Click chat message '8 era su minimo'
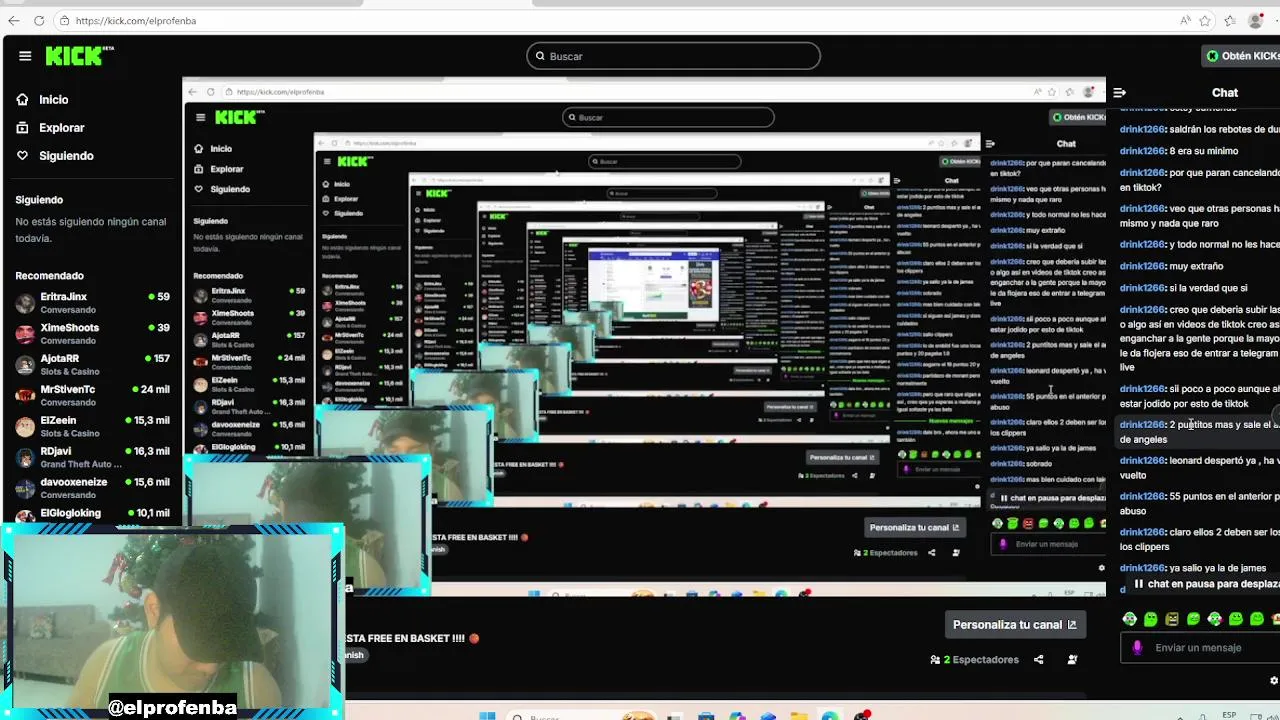 click(x=1204, y=151)
